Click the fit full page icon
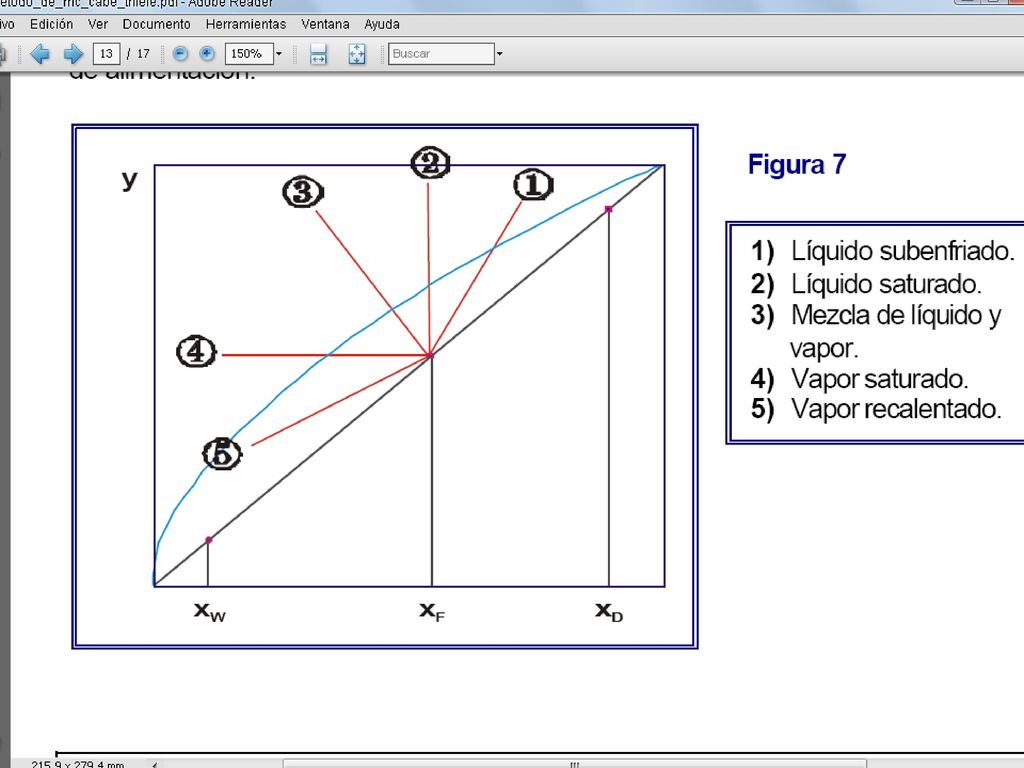The image size is (1024, 768). click(357, 54)
